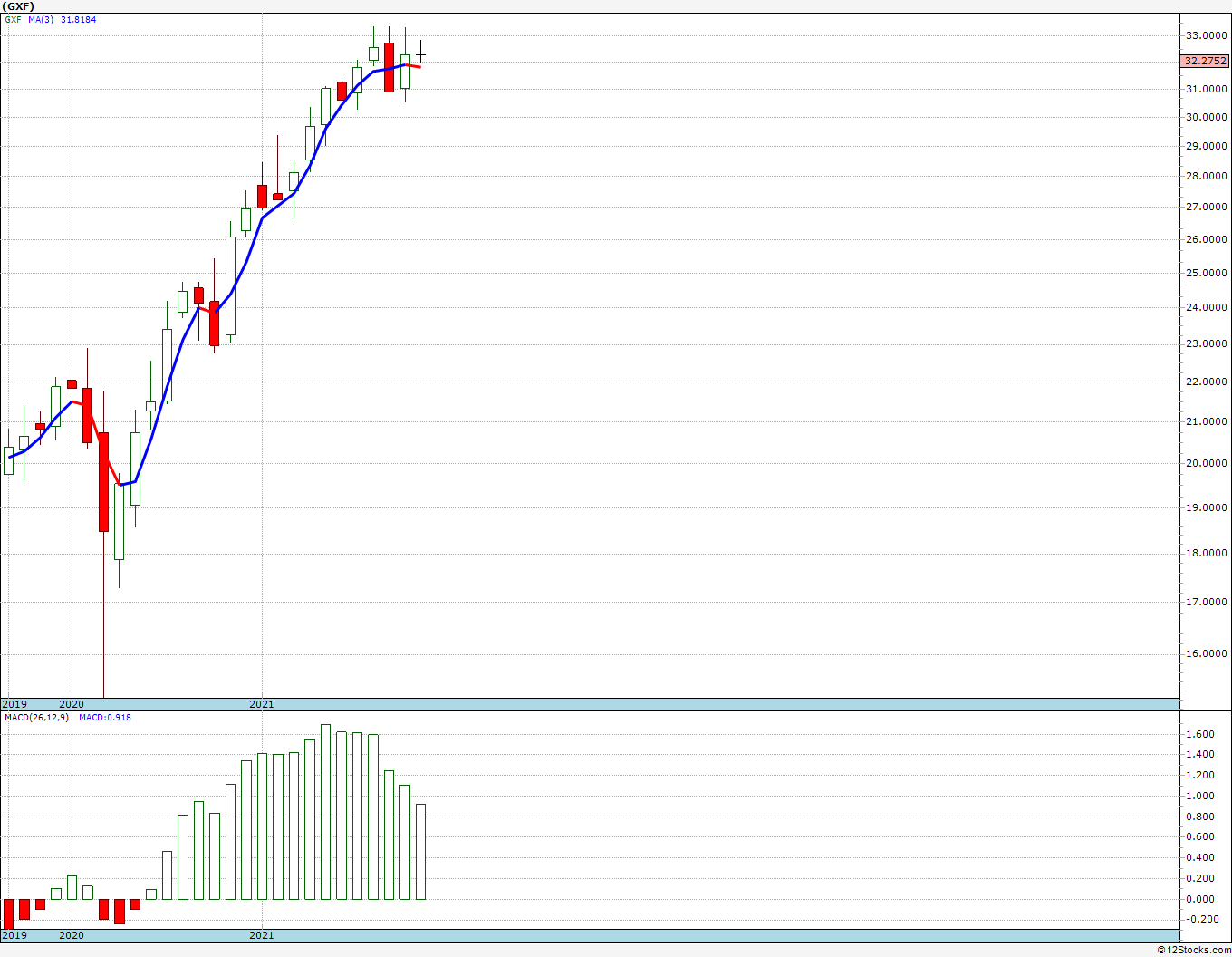Click 2019 on the price chart time axis

[14, 704]
